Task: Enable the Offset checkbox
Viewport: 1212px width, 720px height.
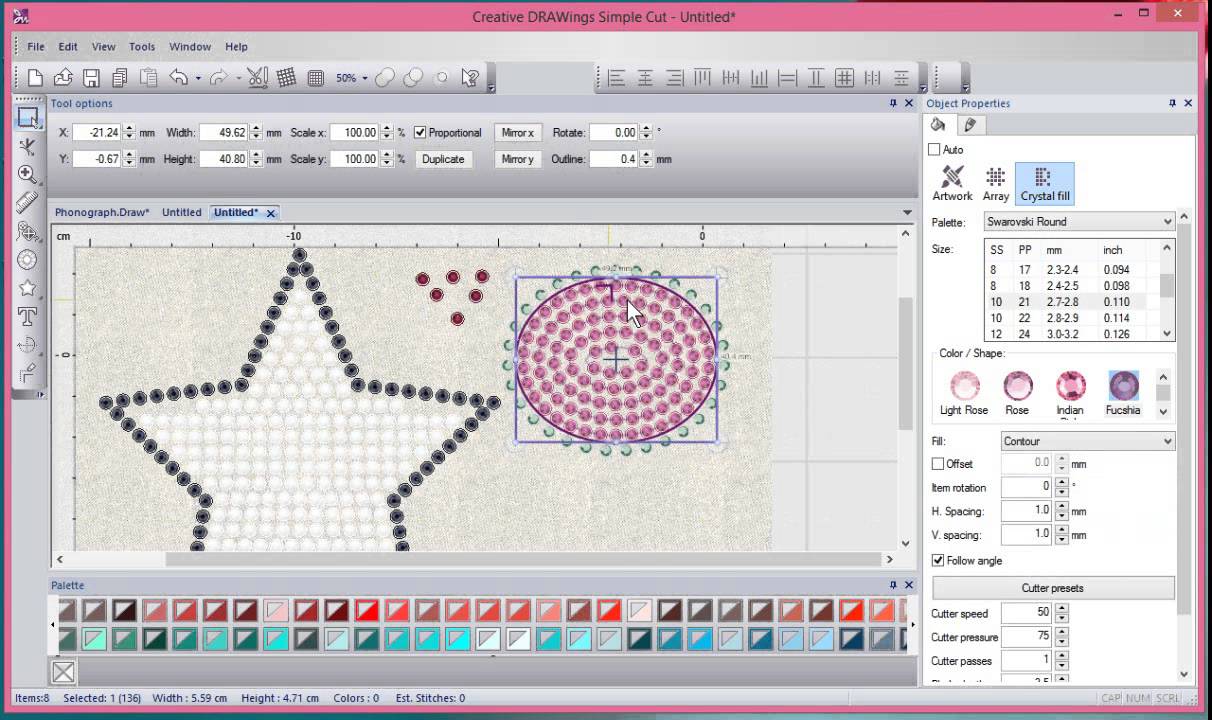Action: pyautogui.click(x=938, y=464)
